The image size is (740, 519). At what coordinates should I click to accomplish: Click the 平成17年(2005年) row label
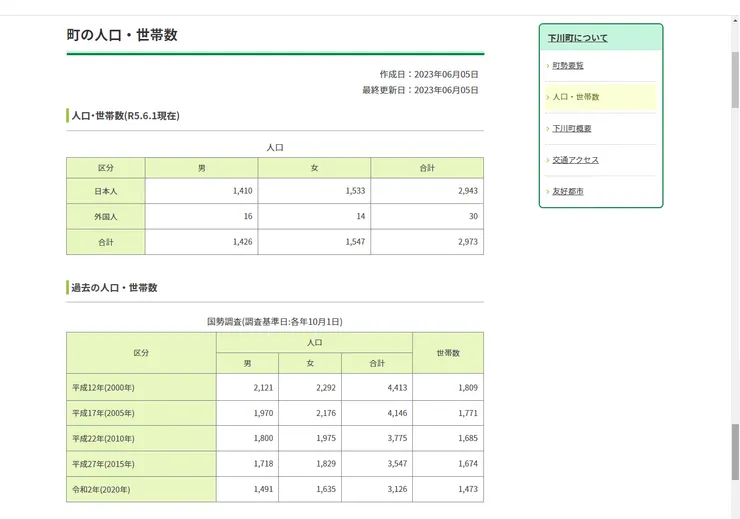[103, 413]
